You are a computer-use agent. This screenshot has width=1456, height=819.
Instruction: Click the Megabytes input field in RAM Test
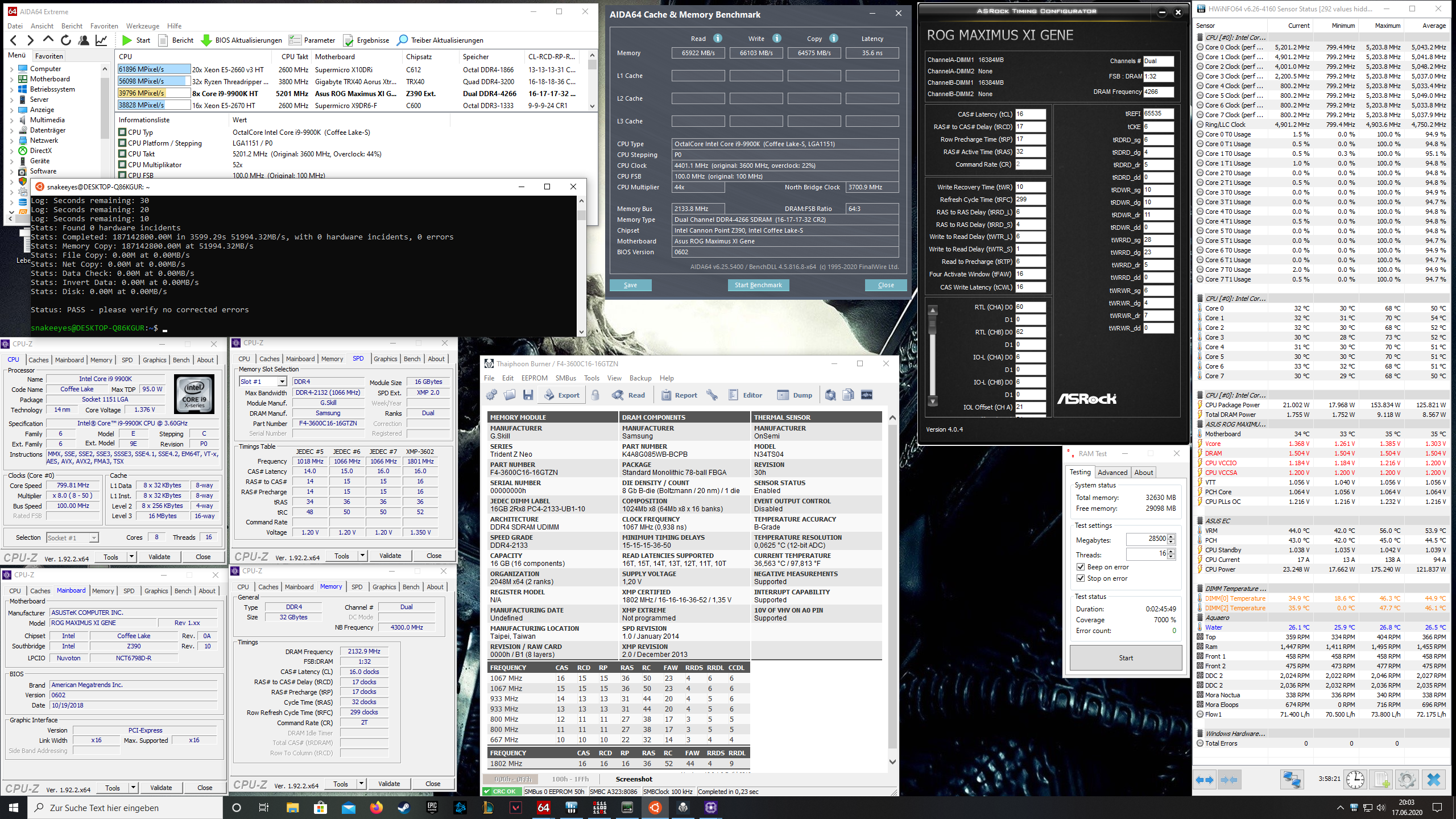coord(1145,539)
